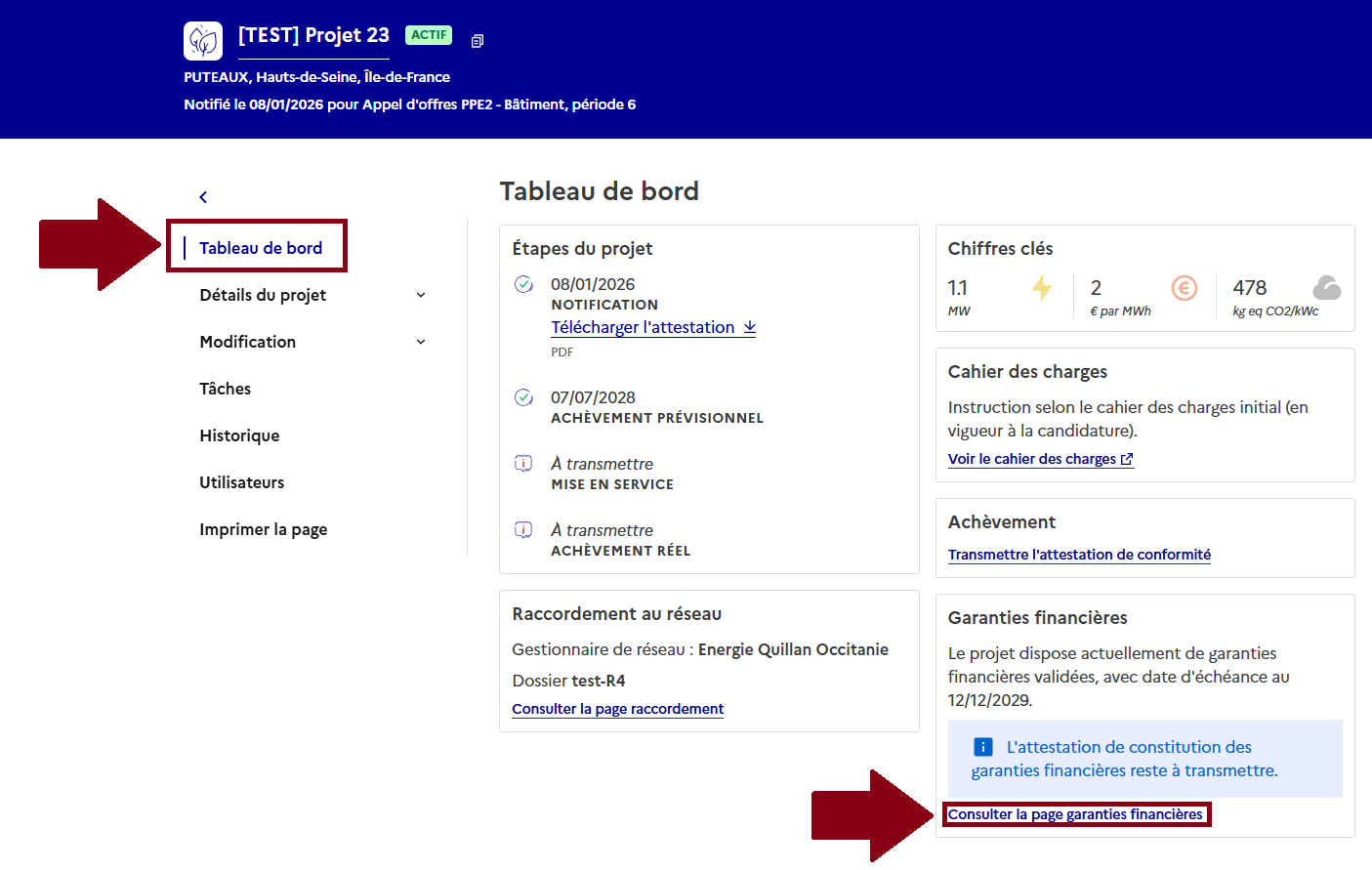This screenshot has width=1372, height=870.
Task: Open Consulter la page garanties financières
Action: (1075, 814)
